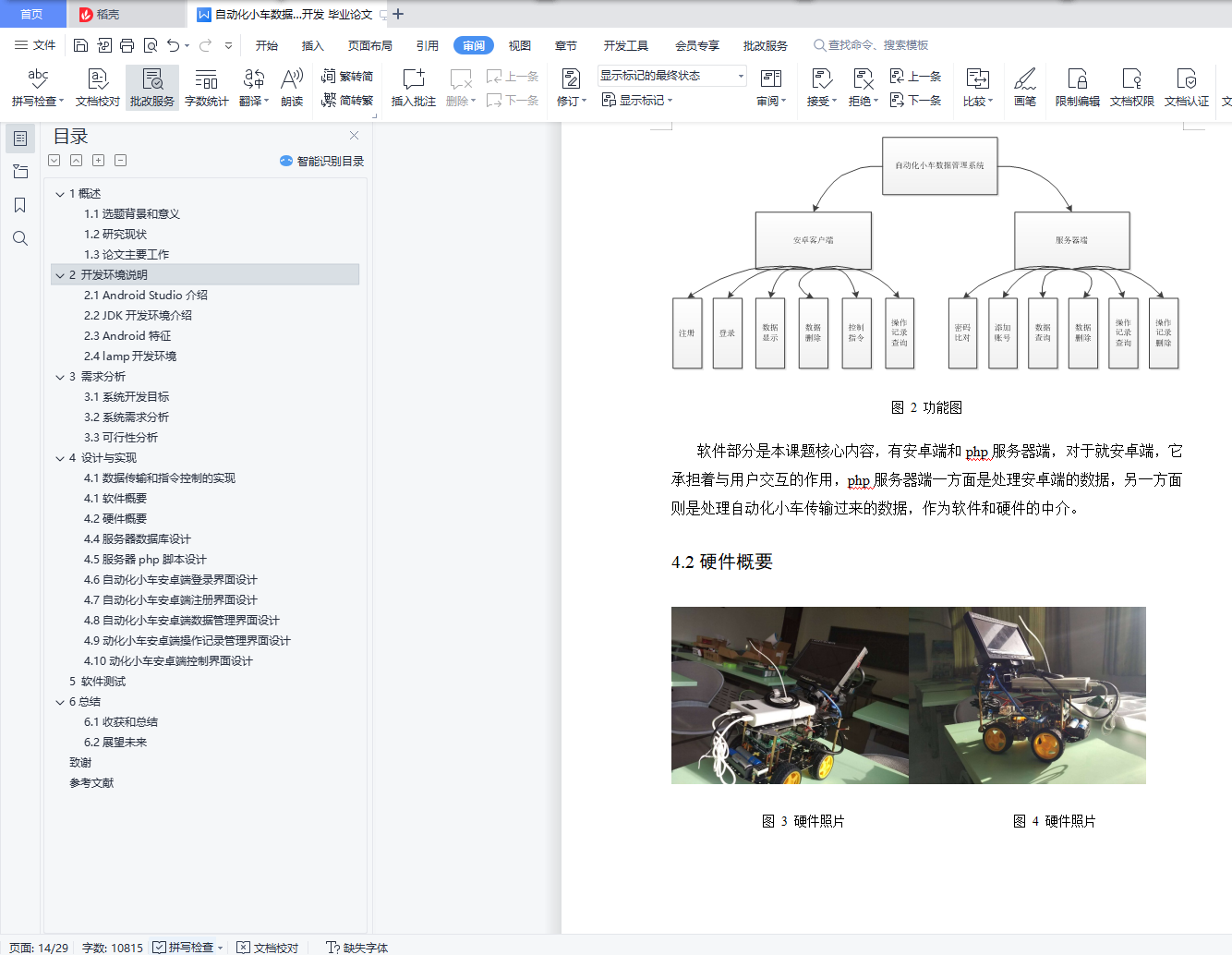
Task: Switch to the 插入 ribbon tab
Action: point(313,45)
